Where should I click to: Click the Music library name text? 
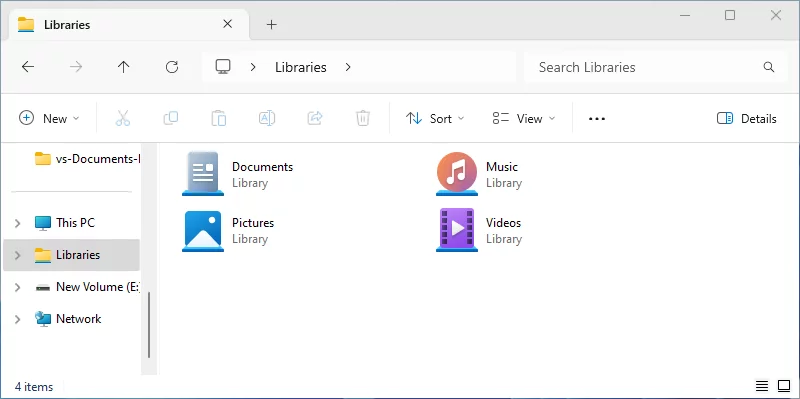(502, 167)
